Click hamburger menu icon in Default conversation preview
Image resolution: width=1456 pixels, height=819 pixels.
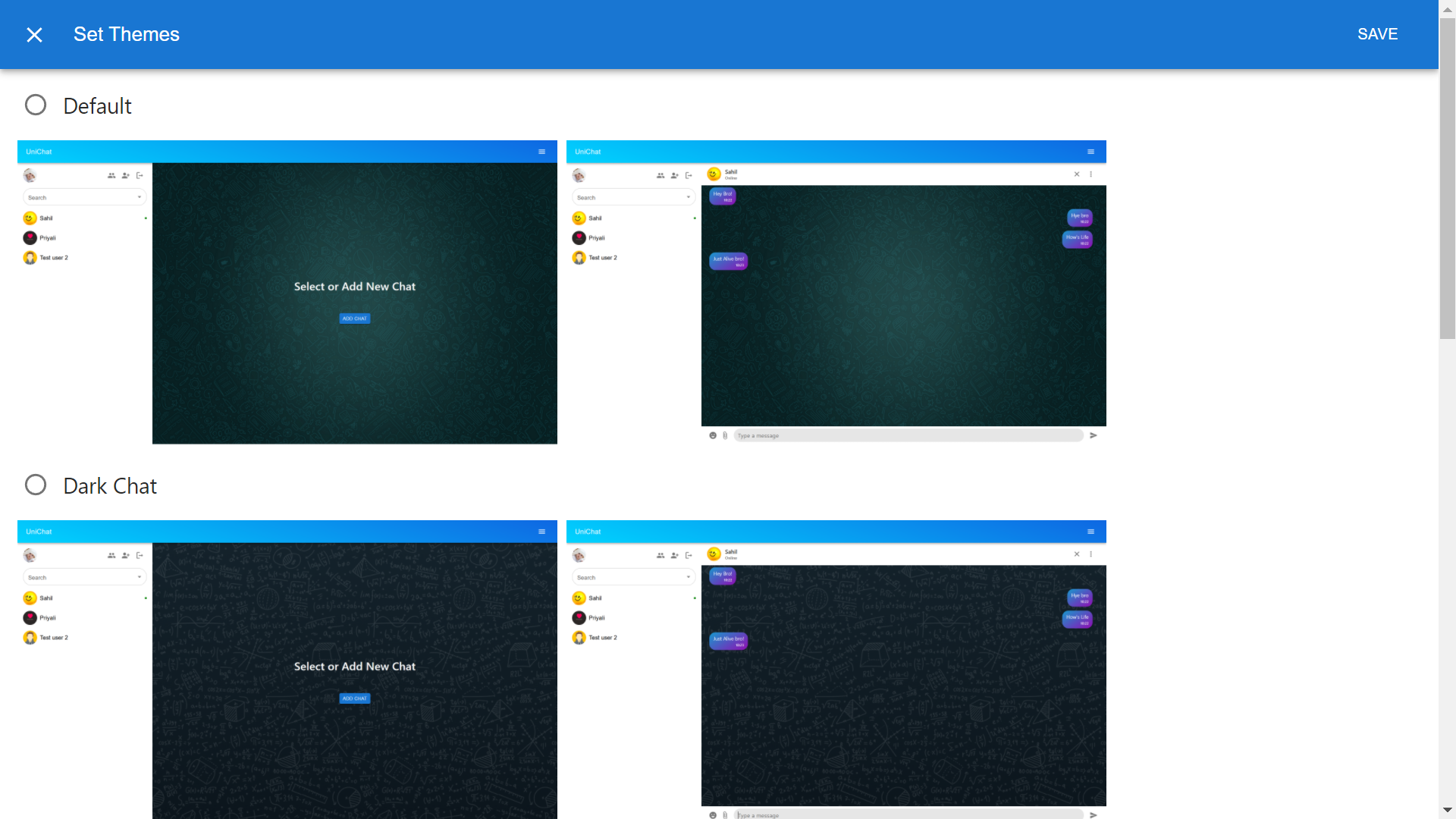tap(1090, 152)
